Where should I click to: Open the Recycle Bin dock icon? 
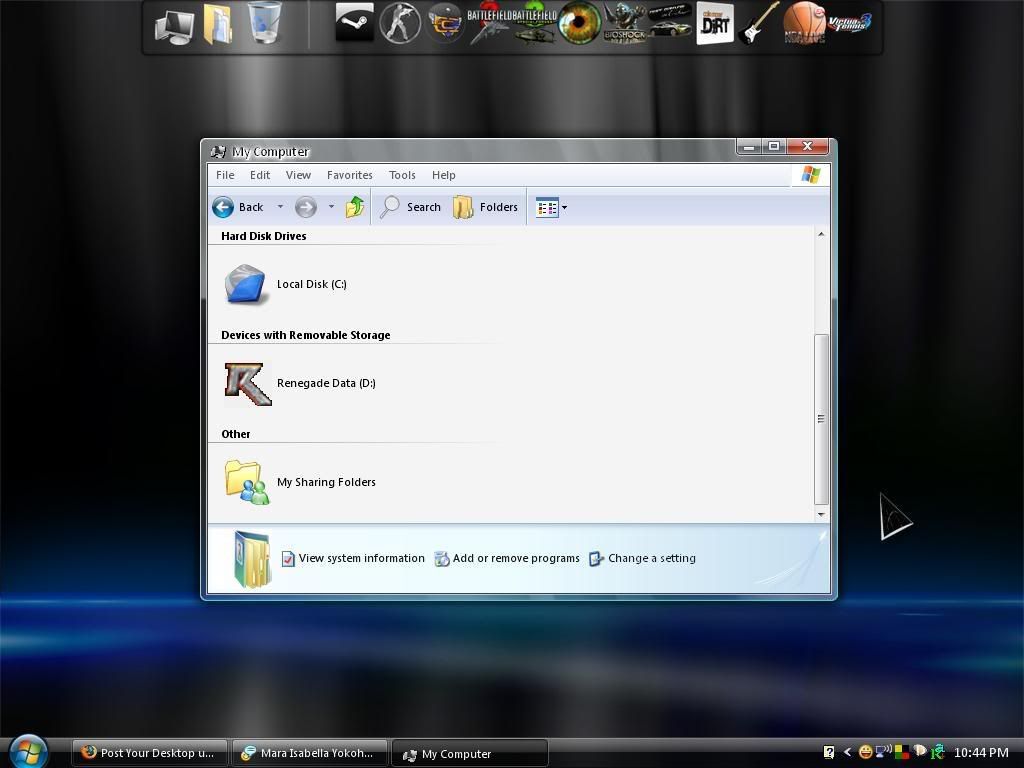[264, 24]
